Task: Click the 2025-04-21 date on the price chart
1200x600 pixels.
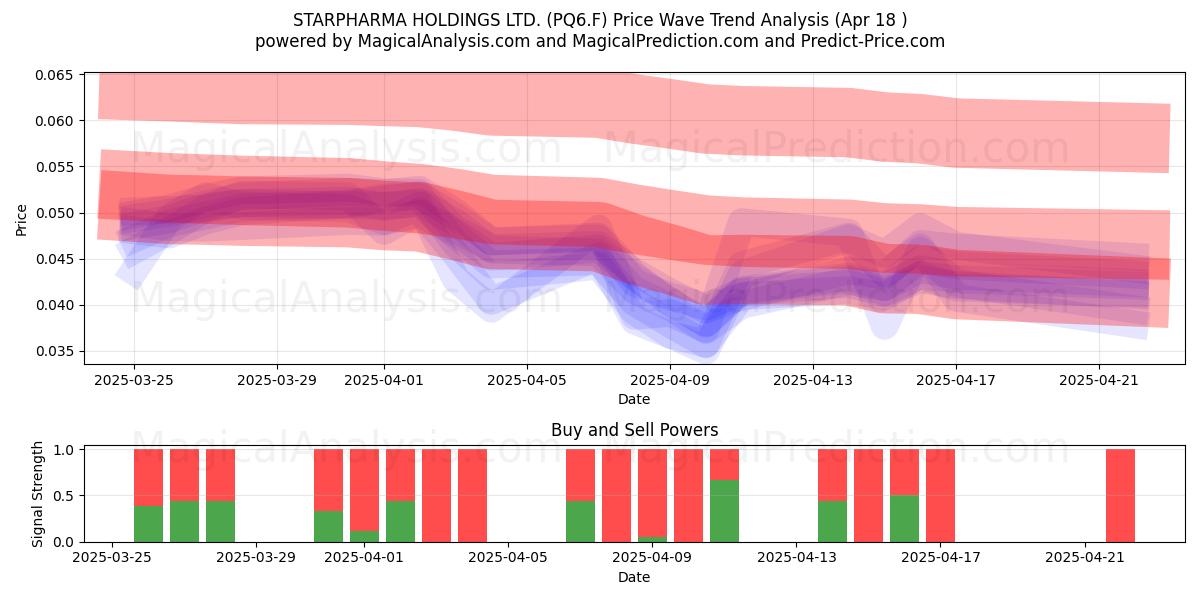Action: pos(1099,380)
